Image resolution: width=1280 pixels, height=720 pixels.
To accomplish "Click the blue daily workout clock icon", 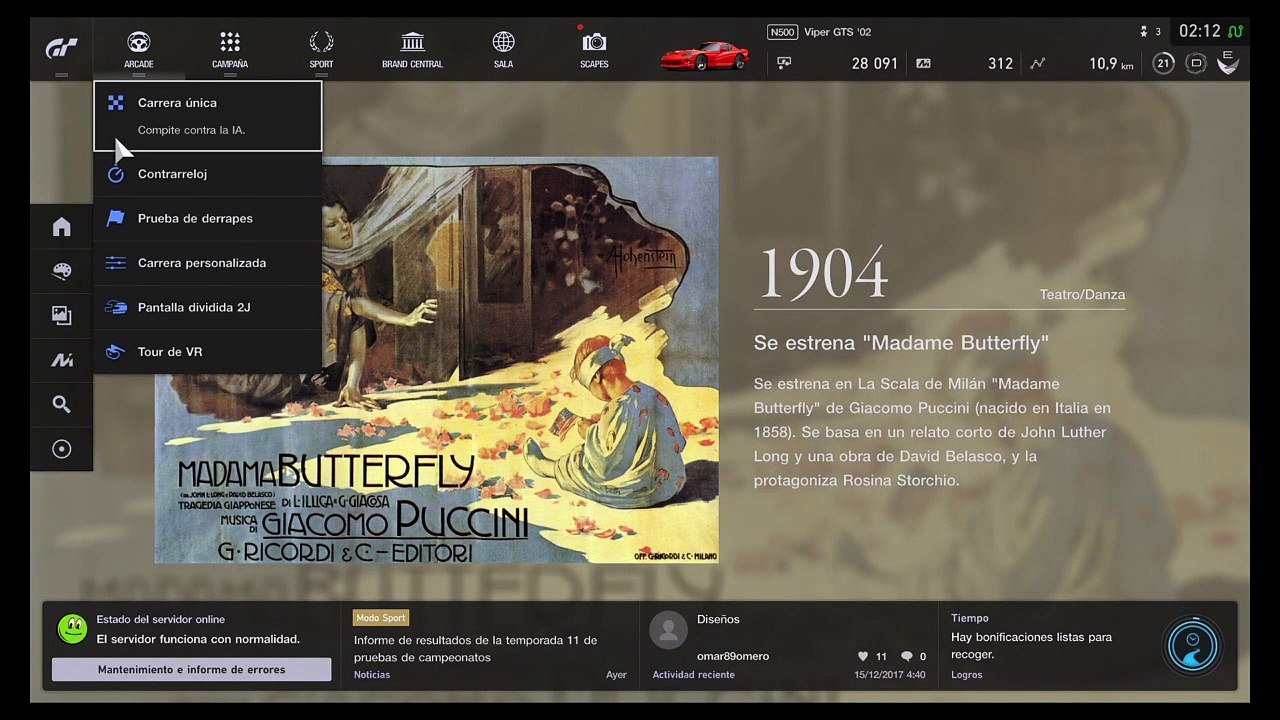I will click(1193, 646).
